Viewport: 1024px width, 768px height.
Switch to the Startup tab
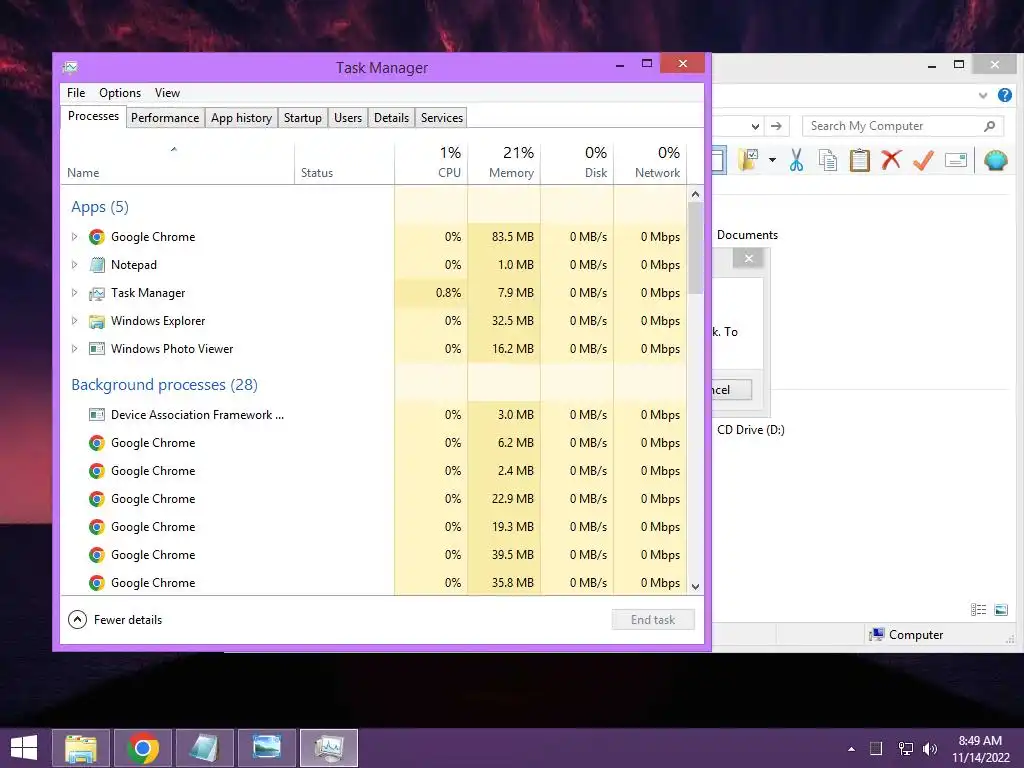pos(302,118)
